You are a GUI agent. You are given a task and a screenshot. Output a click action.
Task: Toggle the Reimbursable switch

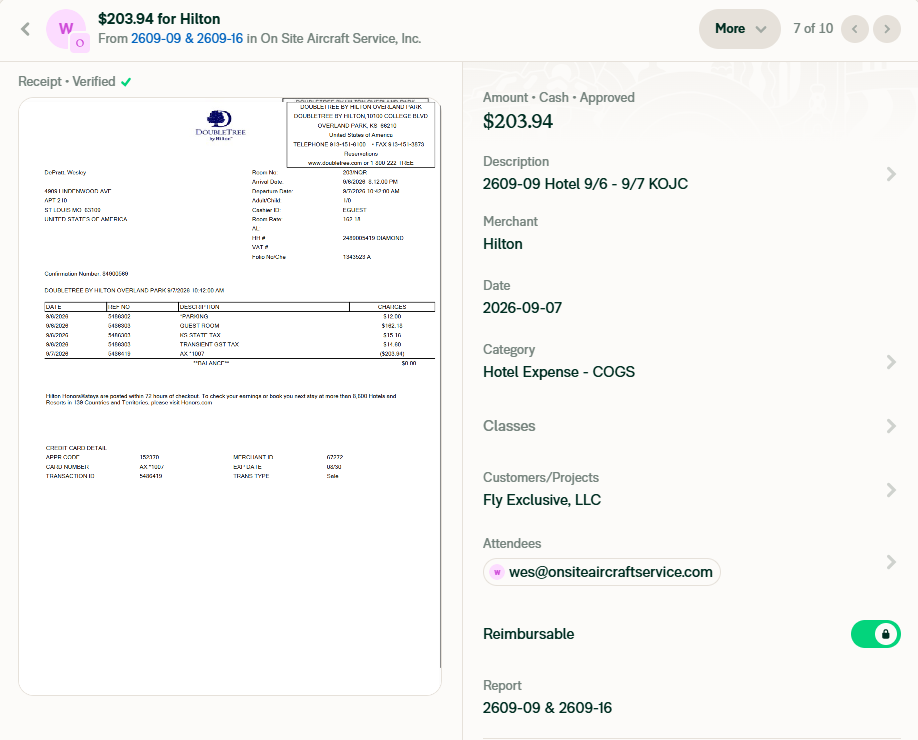coord(875,634)
